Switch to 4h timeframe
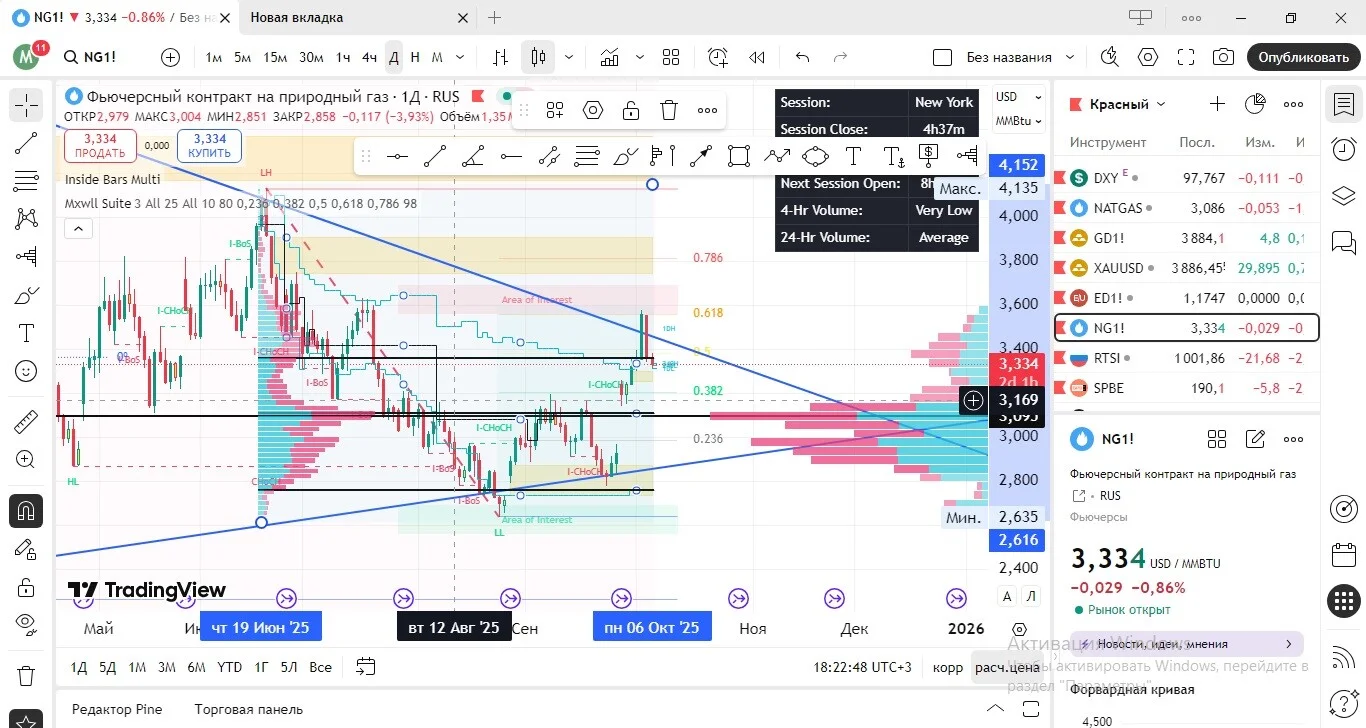The image size is (1366, 728). coord(369,57)
